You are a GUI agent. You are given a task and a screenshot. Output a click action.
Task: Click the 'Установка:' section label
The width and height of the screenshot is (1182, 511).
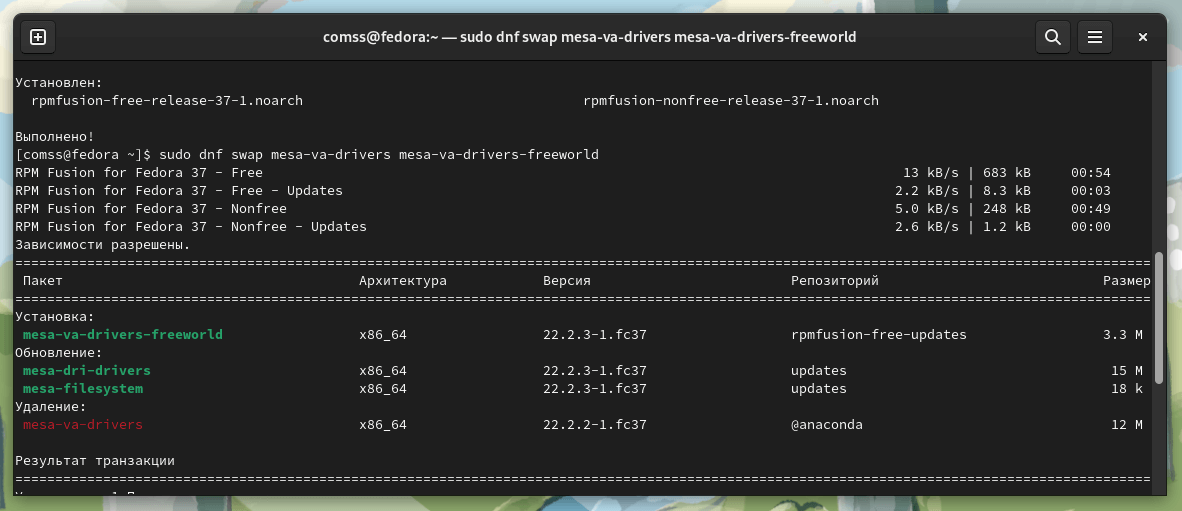55,317
